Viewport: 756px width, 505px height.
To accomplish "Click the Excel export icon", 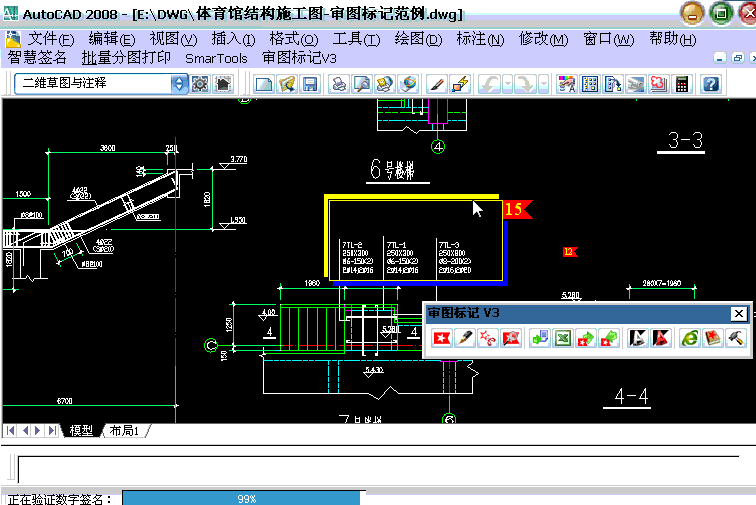I will 563,338.
